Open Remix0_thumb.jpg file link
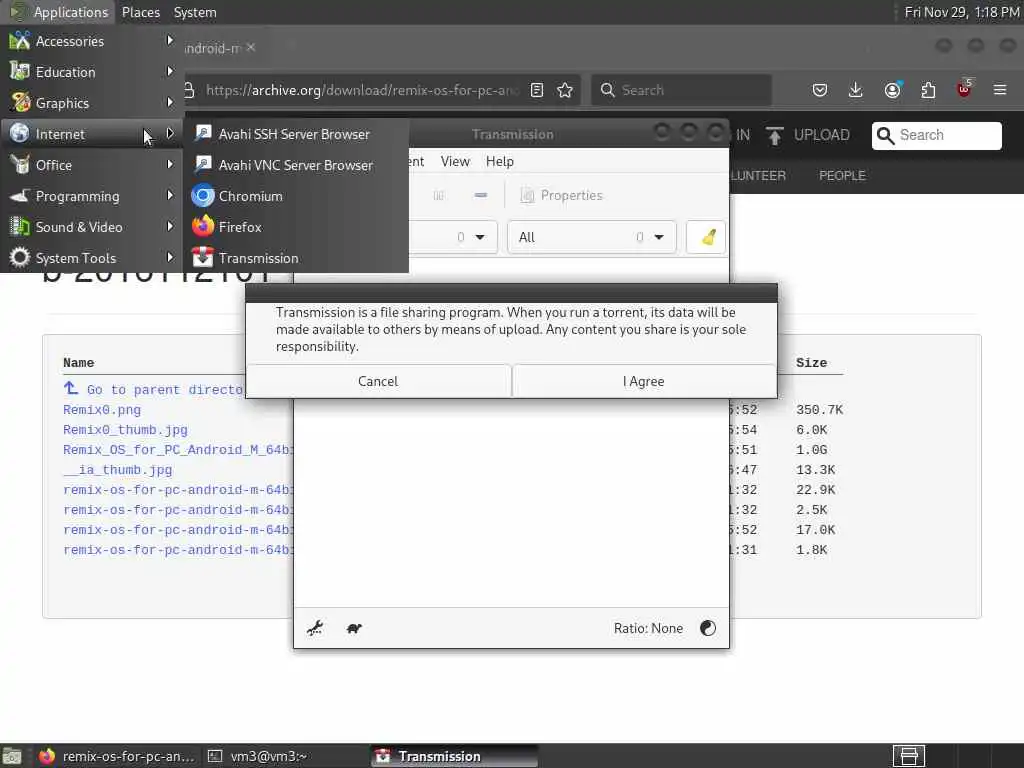Image resolution: width=1024 pixels, height=768 pixels. (x=125, y=430)
